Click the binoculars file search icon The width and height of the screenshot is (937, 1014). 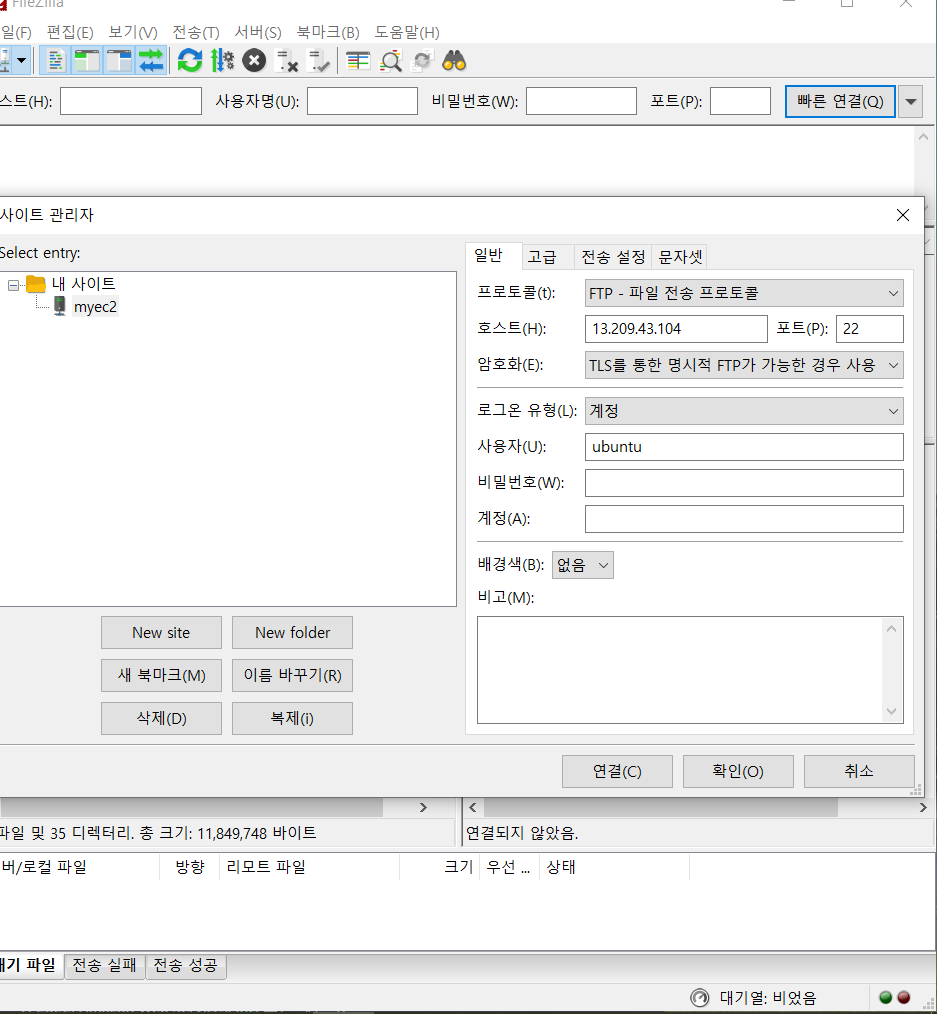454,61
